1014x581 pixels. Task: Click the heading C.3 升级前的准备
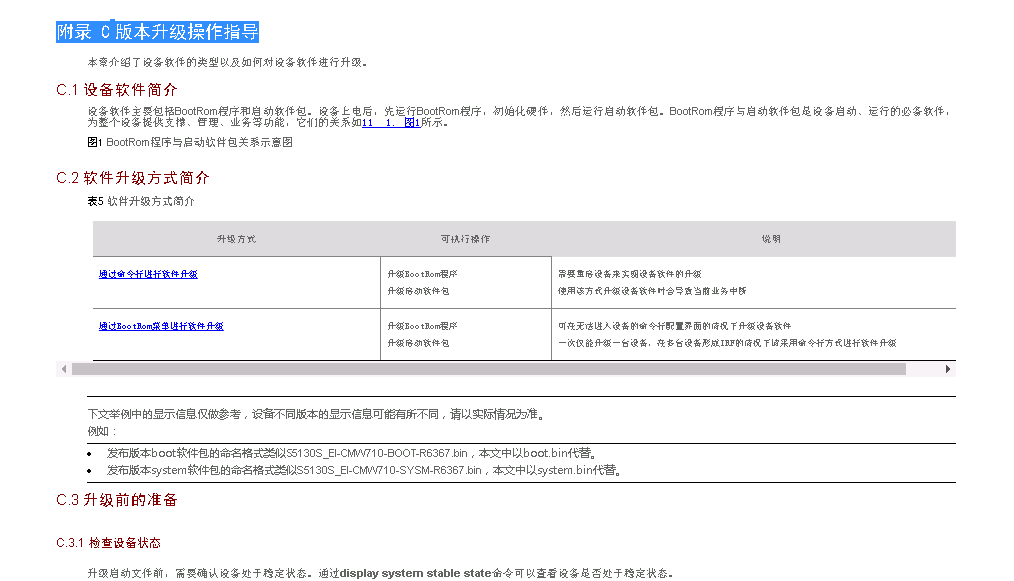(116, 500)
